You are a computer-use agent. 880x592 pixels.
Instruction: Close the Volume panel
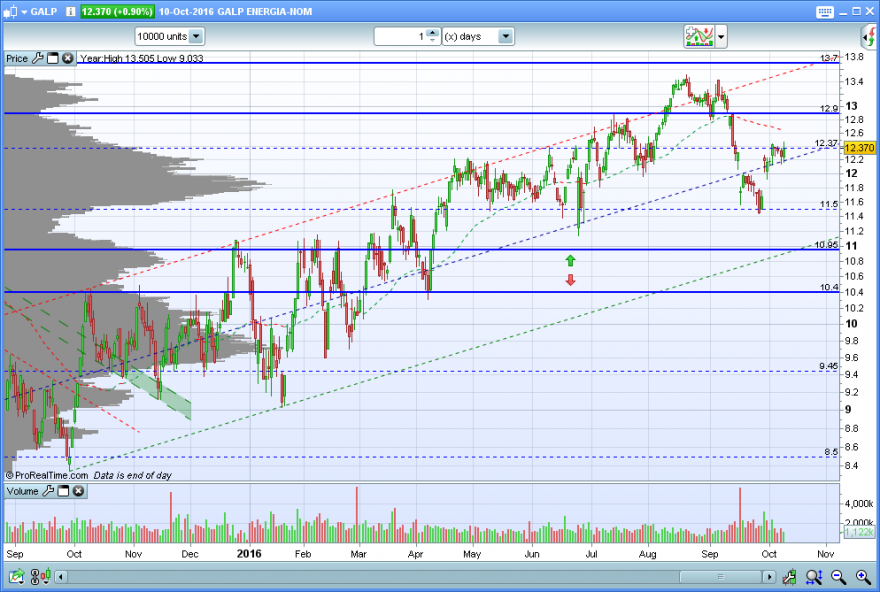(x=79, y=491)
